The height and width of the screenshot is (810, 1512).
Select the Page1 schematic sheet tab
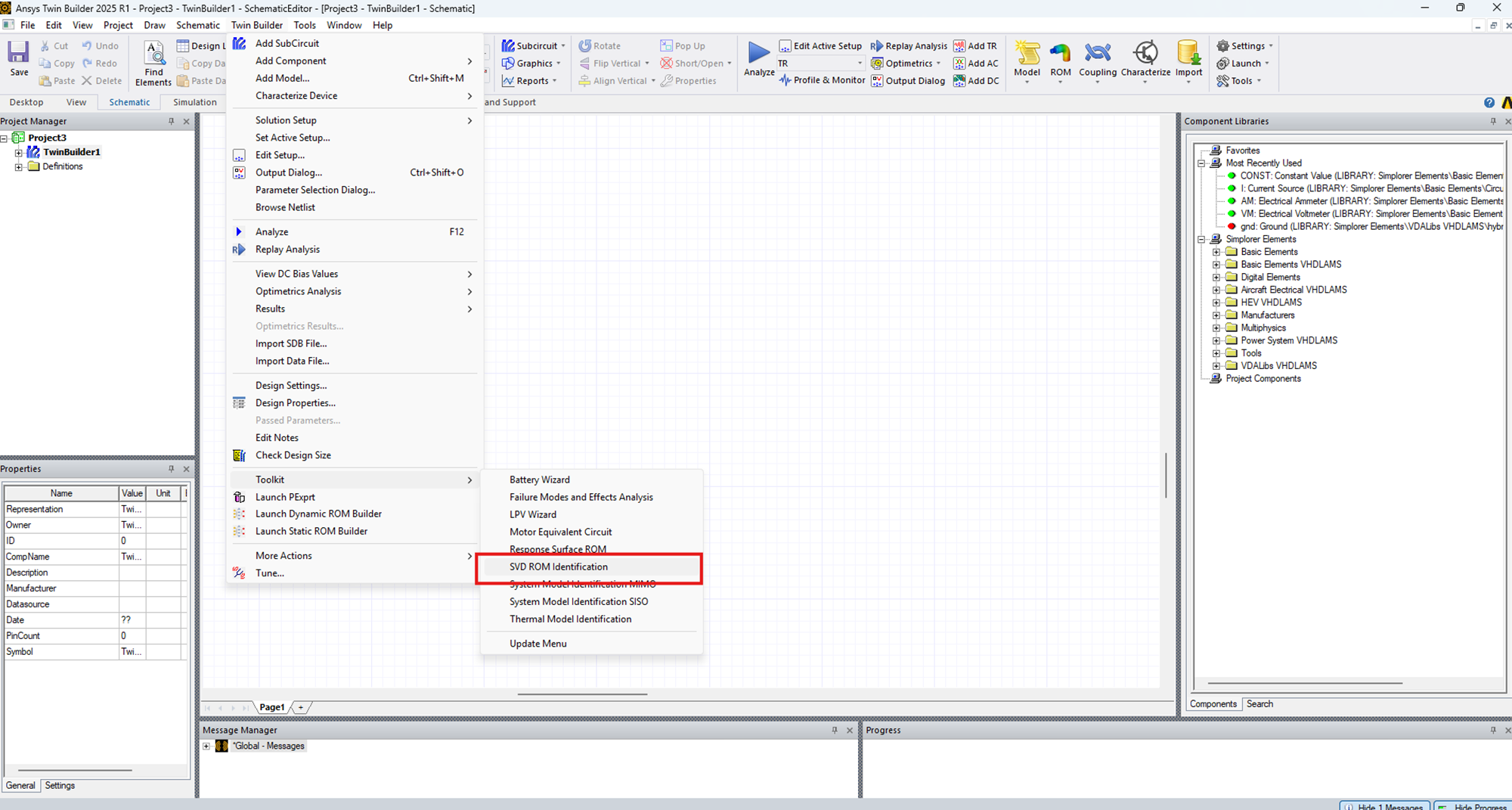(x=271, y=708)
